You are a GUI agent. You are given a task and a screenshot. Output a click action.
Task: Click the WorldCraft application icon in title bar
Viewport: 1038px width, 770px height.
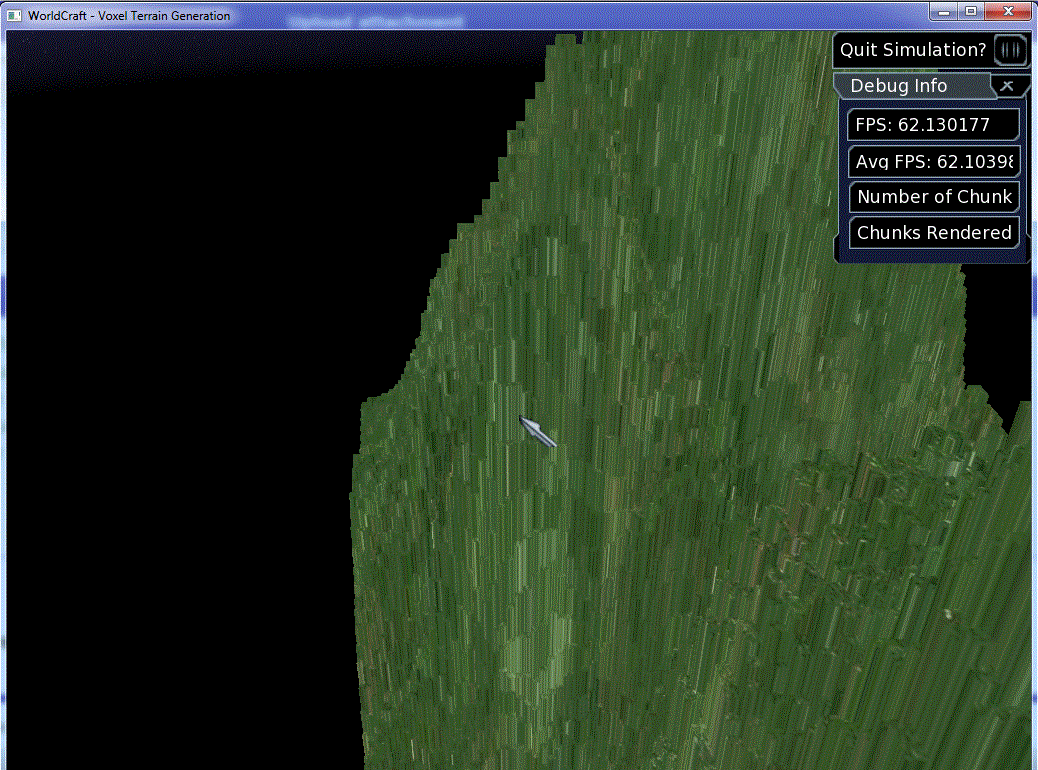point(13,15)
